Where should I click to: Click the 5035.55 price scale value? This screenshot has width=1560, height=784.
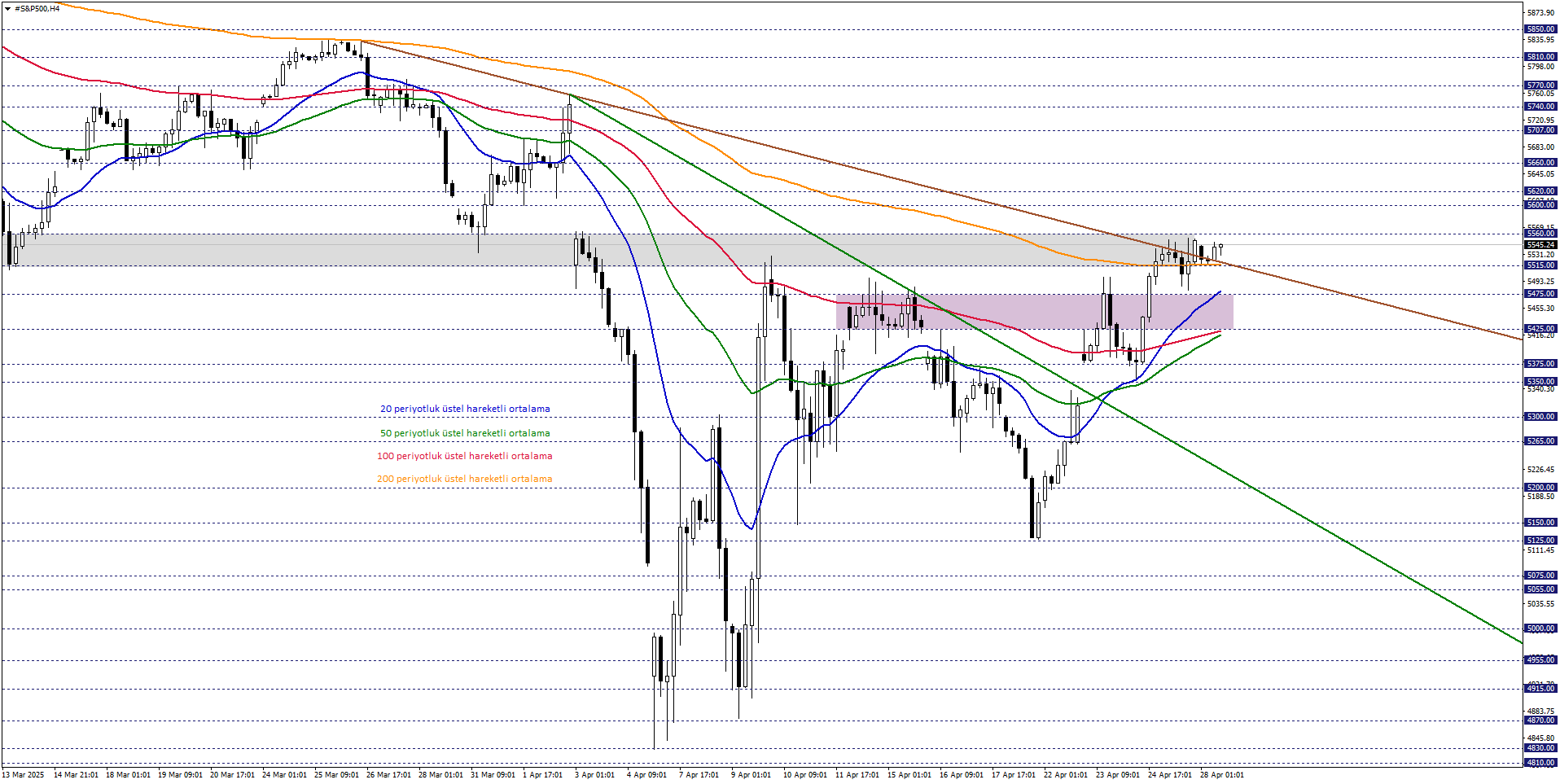coord(1540,604)
